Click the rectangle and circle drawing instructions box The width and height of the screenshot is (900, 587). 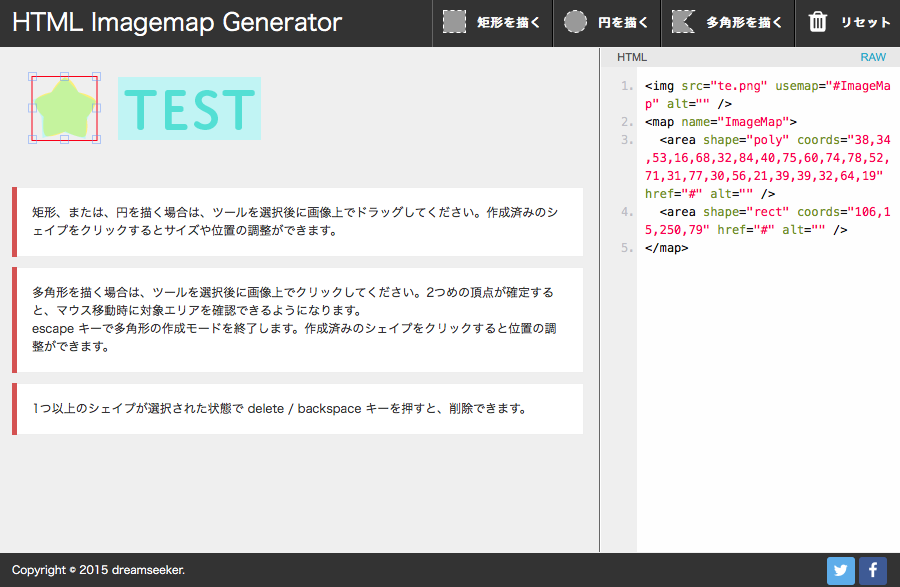point(297,221)
